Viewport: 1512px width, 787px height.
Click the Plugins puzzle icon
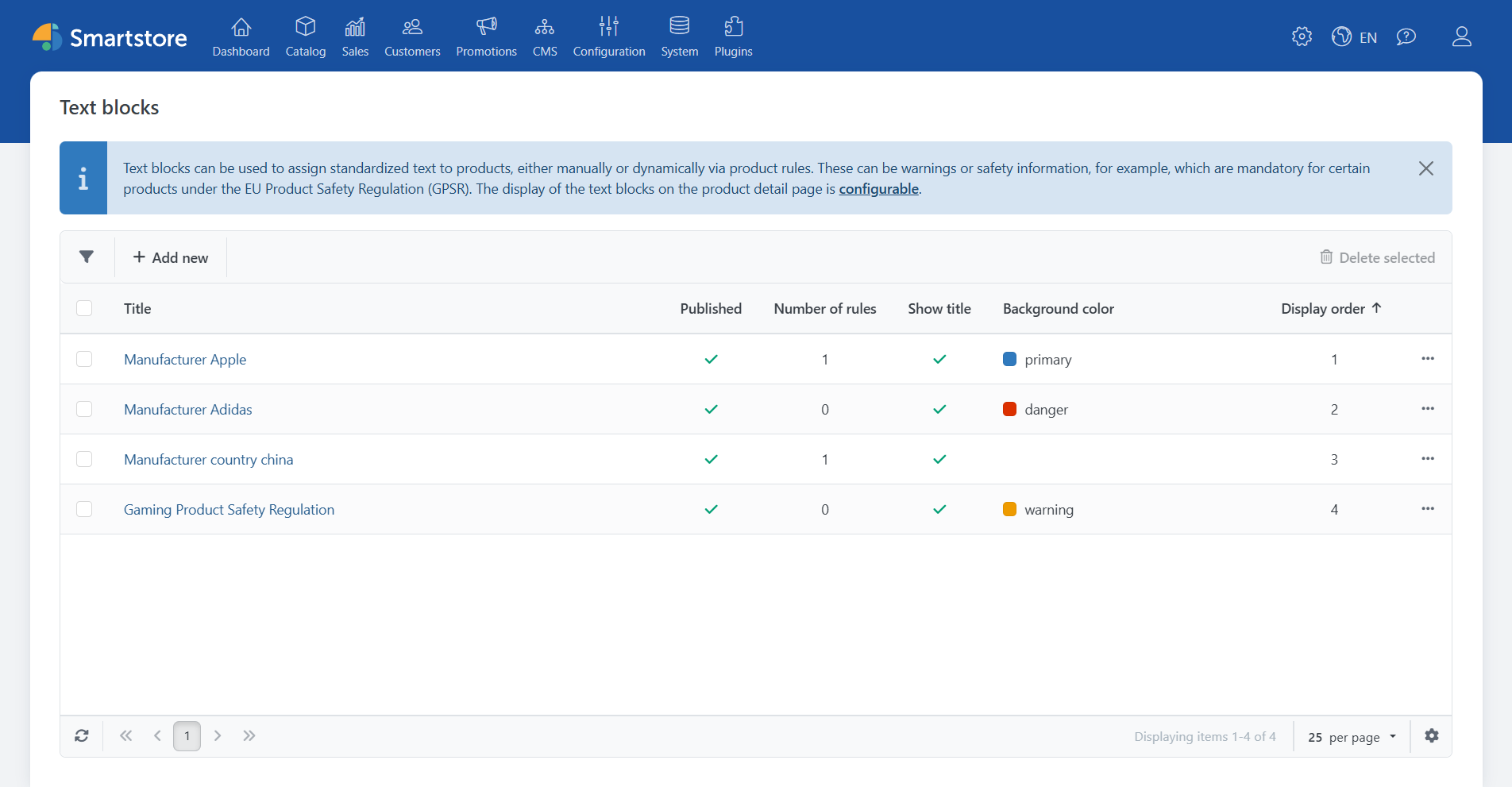click(733, 25)
